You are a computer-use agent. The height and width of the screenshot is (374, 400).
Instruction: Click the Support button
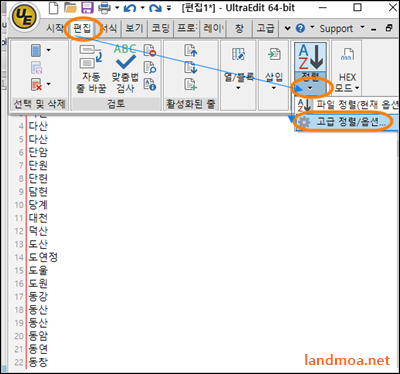tap(336, 29)
